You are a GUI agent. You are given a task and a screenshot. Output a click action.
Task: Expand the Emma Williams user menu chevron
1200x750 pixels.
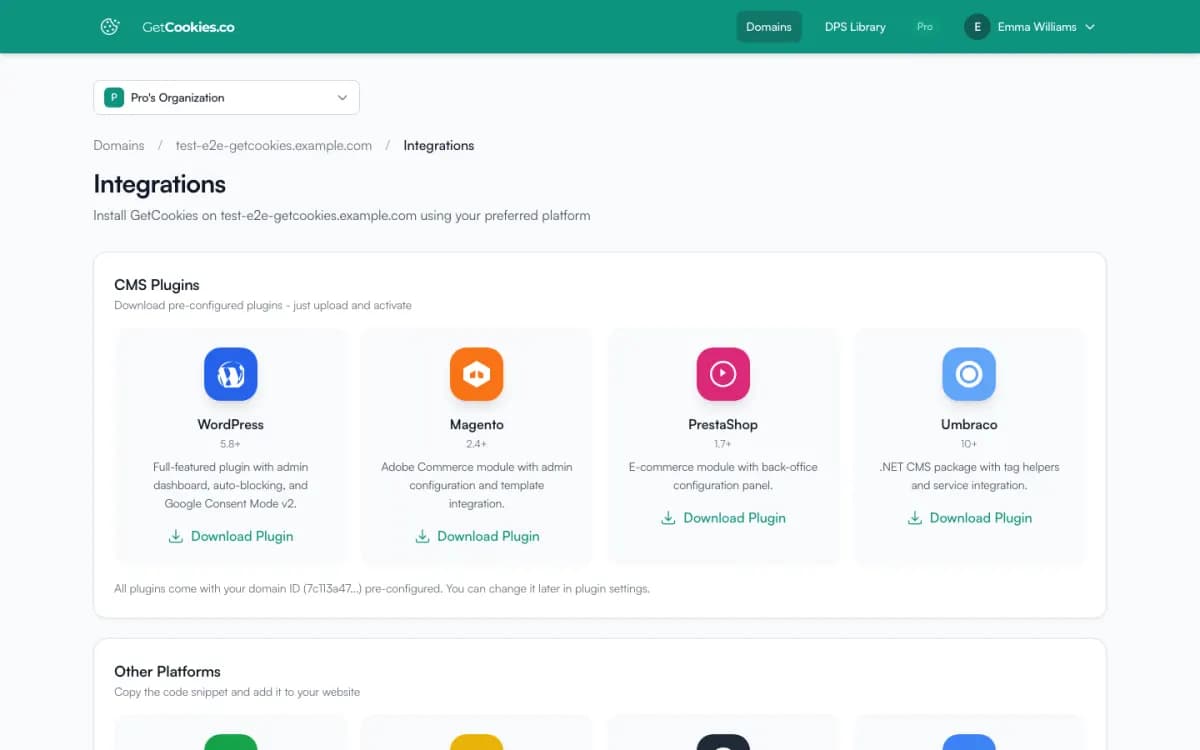tap(1090, 27)
